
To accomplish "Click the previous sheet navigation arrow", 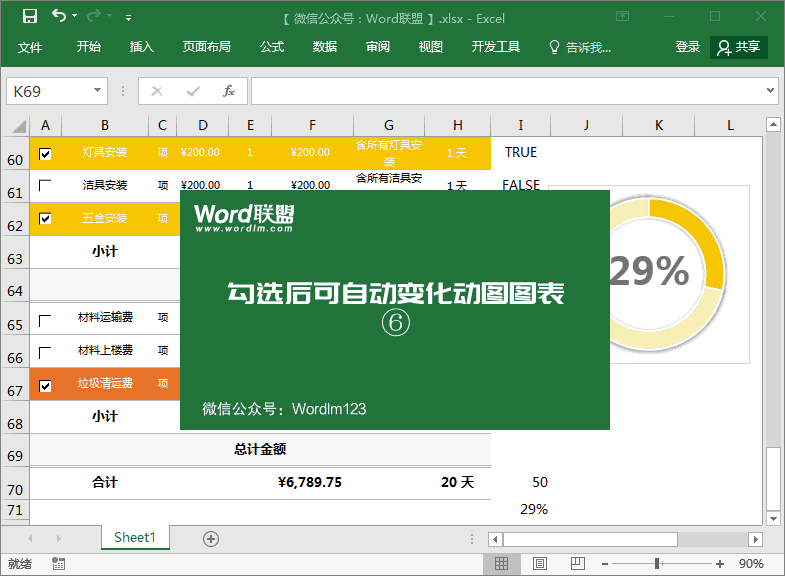I will point(31,538).
